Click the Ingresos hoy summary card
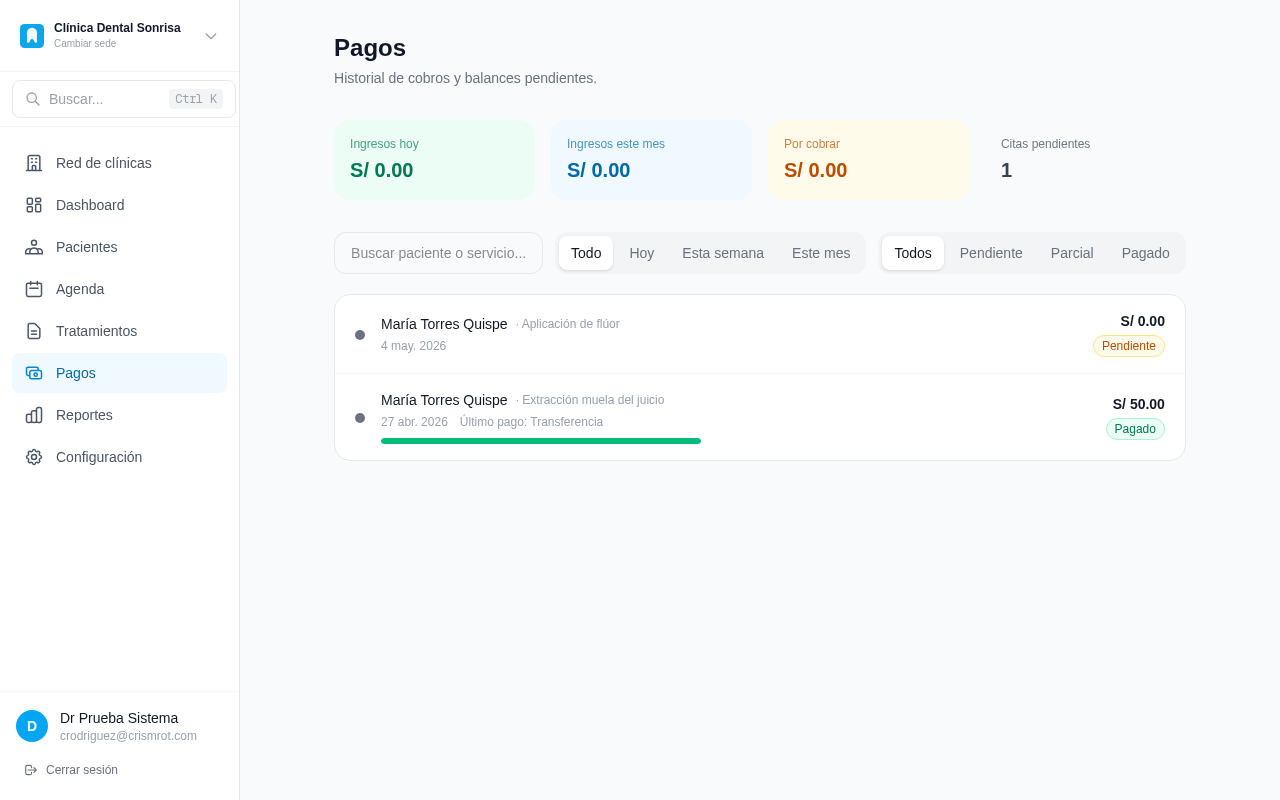The height and width of the screenshot is (800, 1280). pyautogui.click(x=434, y=160)
